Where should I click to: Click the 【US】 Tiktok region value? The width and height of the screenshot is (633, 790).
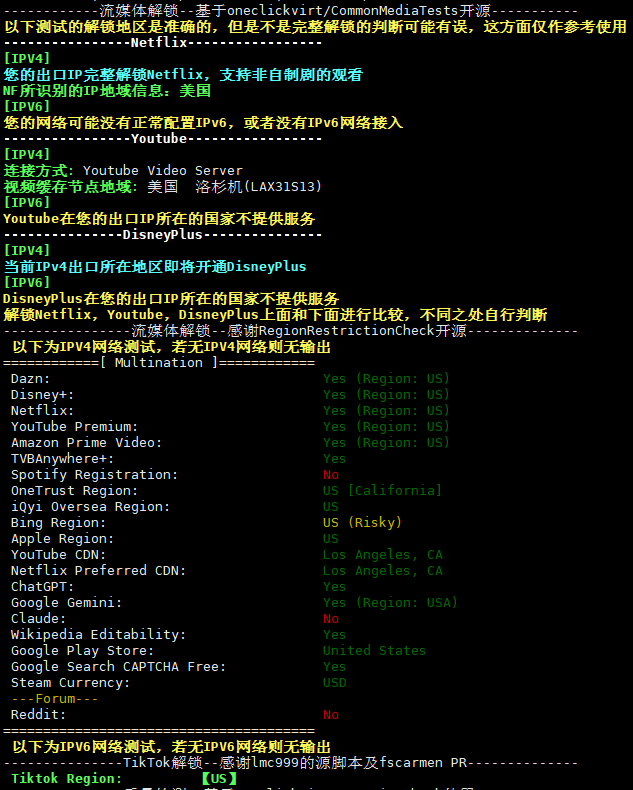coord(218,779)
